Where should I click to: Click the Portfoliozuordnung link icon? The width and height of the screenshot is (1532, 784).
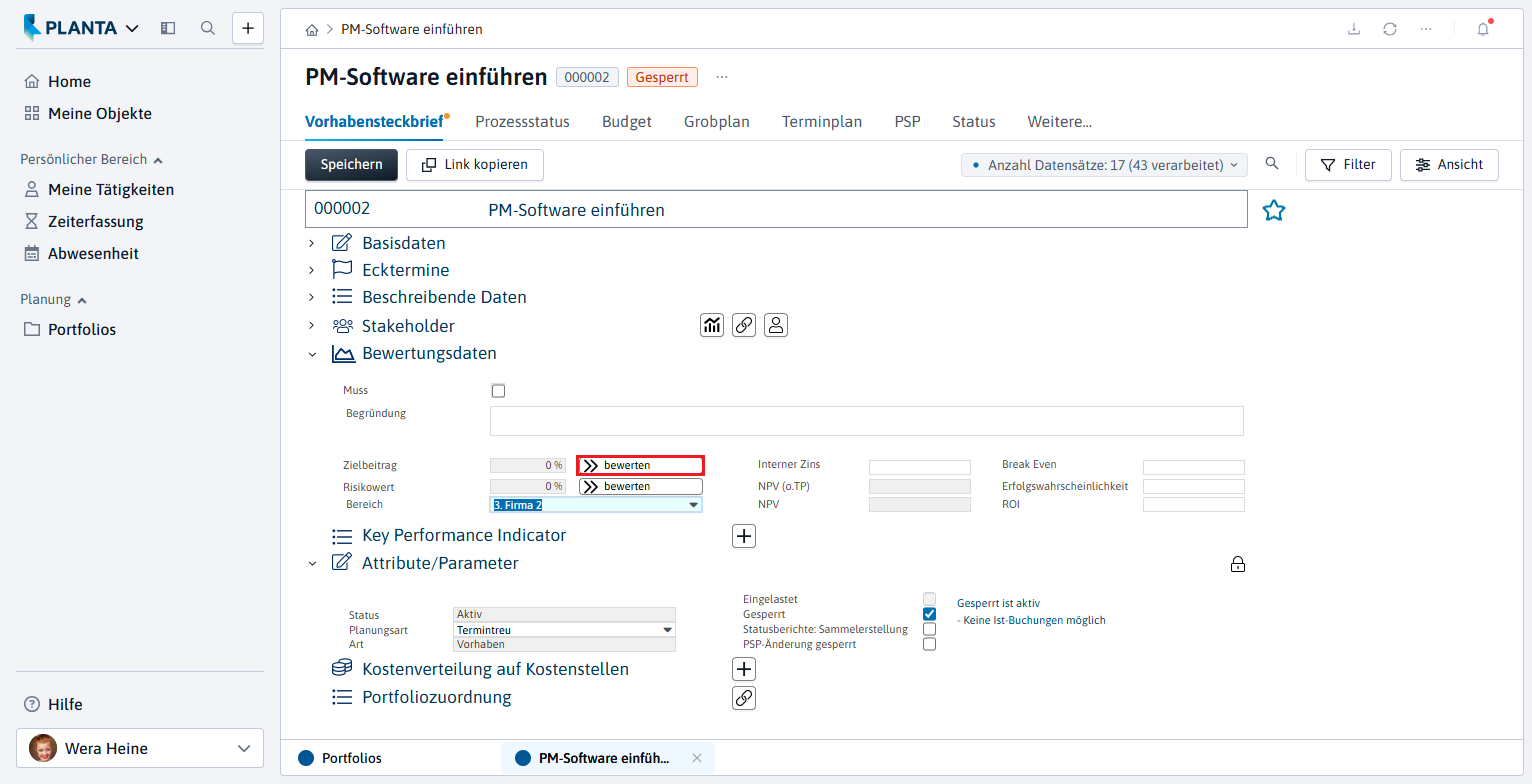pyautogui.click(x=744, y=698)
